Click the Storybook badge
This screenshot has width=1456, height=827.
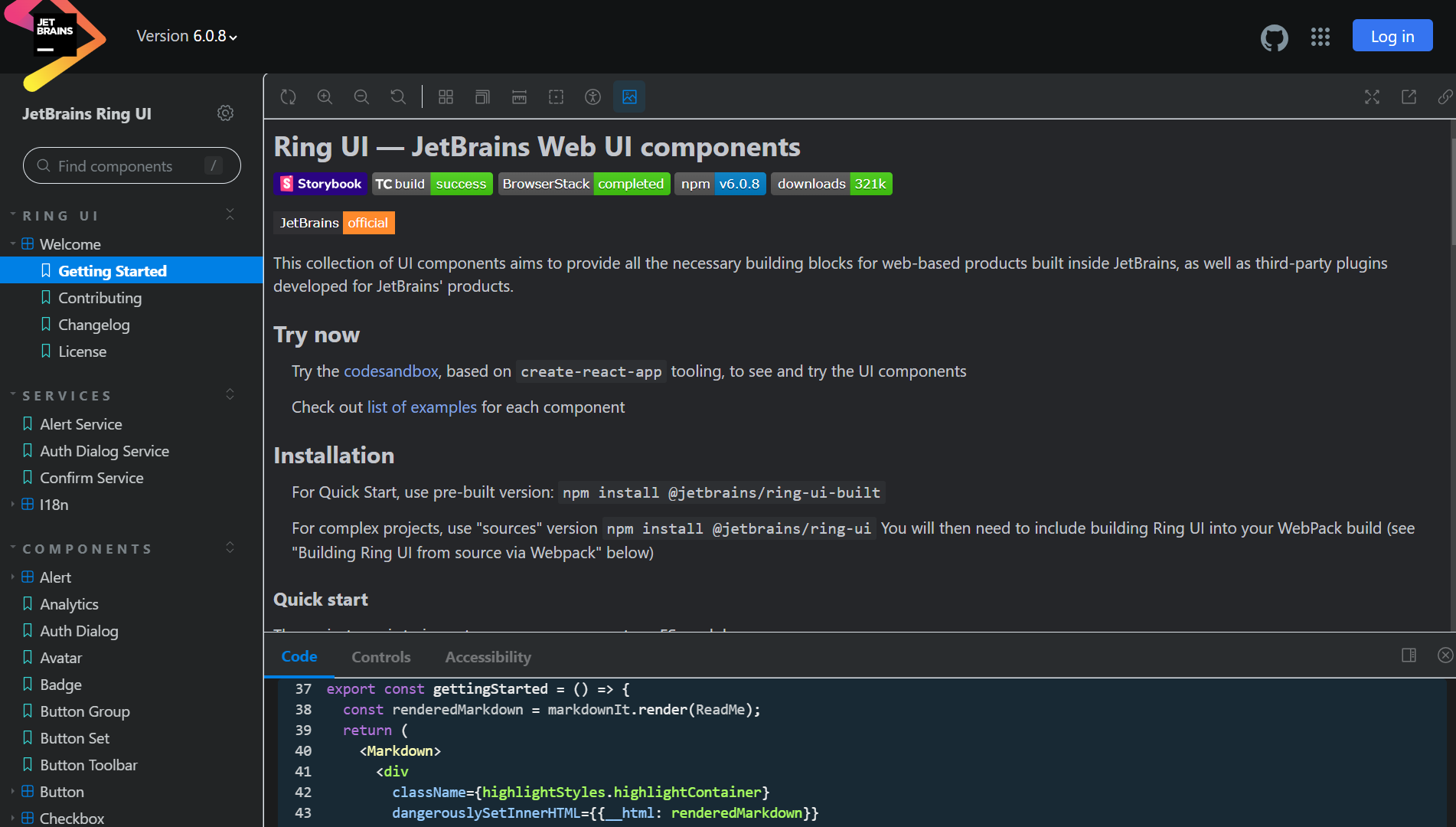[321, 184]
